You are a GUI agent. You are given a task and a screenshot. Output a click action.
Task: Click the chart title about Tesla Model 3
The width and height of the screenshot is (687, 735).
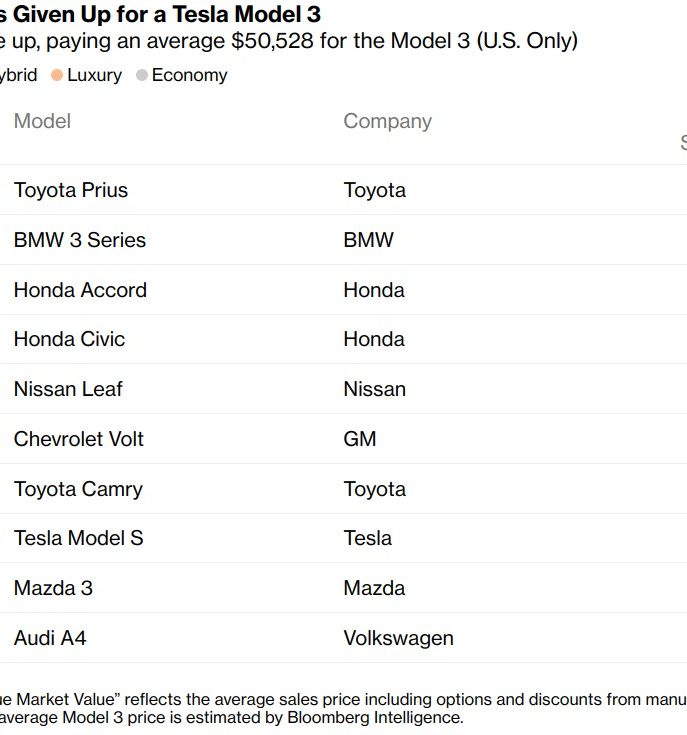click(x=160, y=14)
